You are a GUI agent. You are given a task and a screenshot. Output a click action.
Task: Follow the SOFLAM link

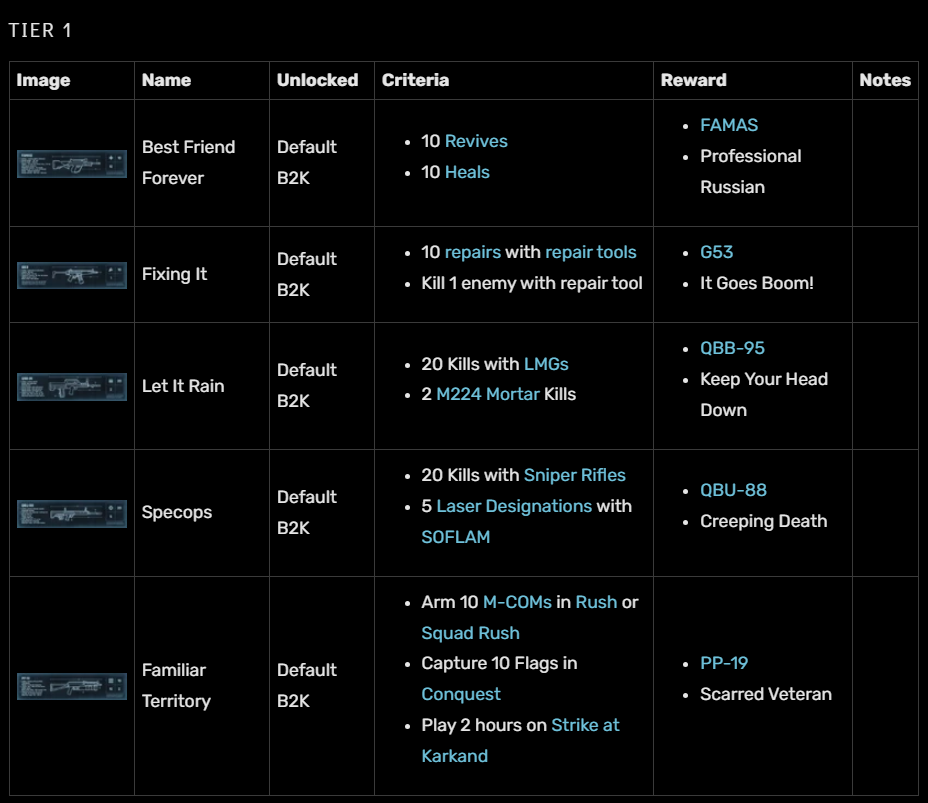coord(456,537)
